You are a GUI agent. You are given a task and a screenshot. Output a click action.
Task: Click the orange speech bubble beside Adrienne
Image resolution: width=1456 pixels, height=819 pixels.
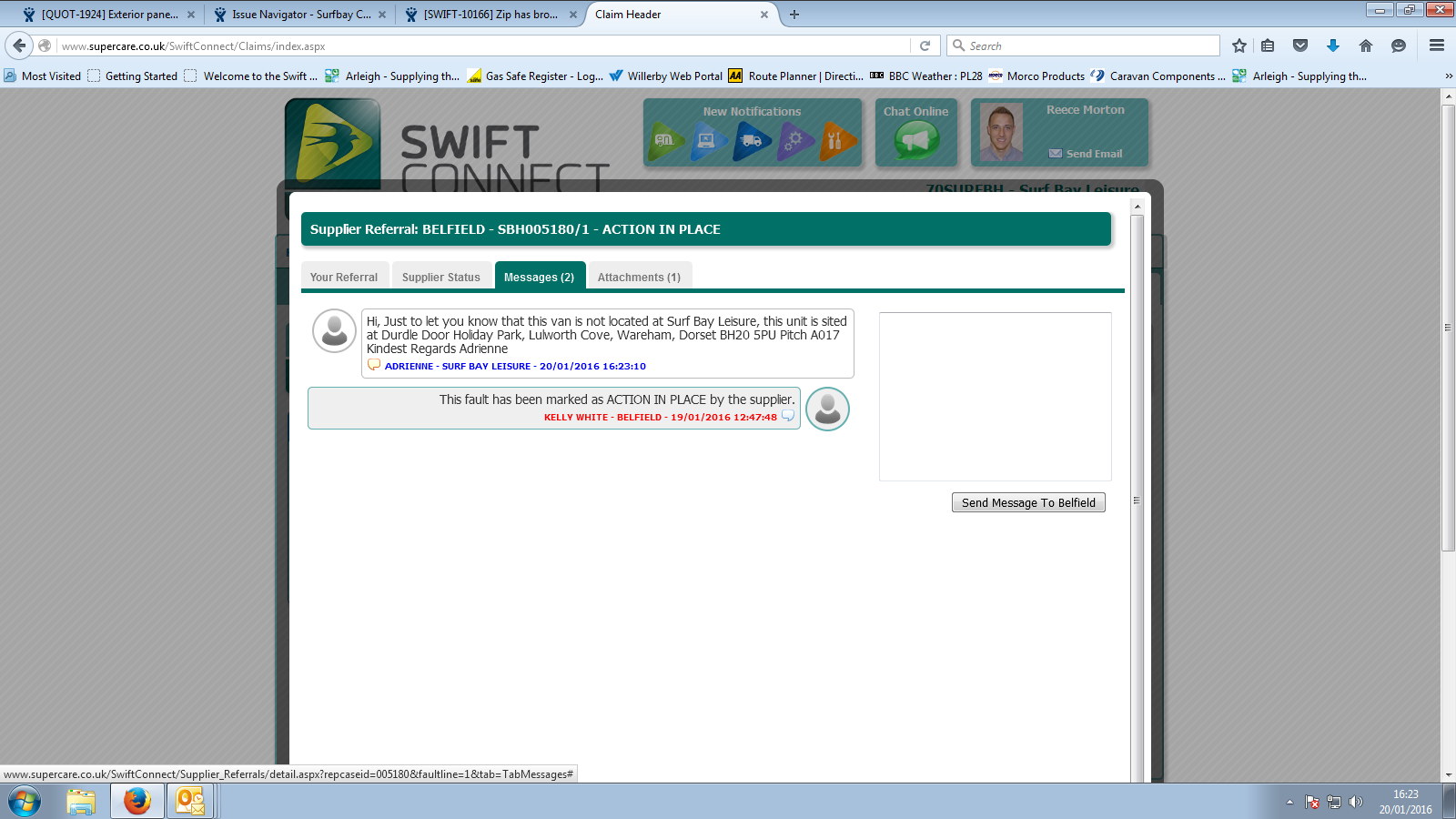tap(373, 365)
